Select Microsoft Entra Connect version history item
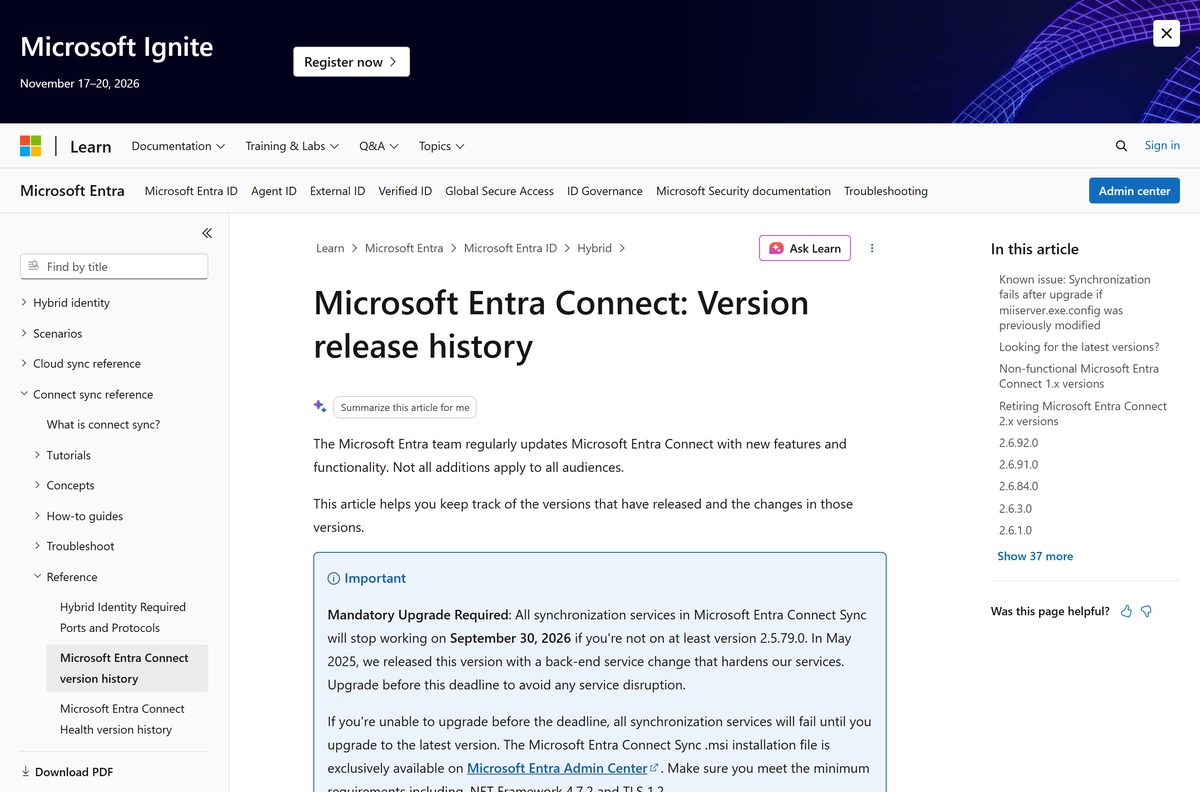Viewport: 1200px width, 792px height. 127,668
